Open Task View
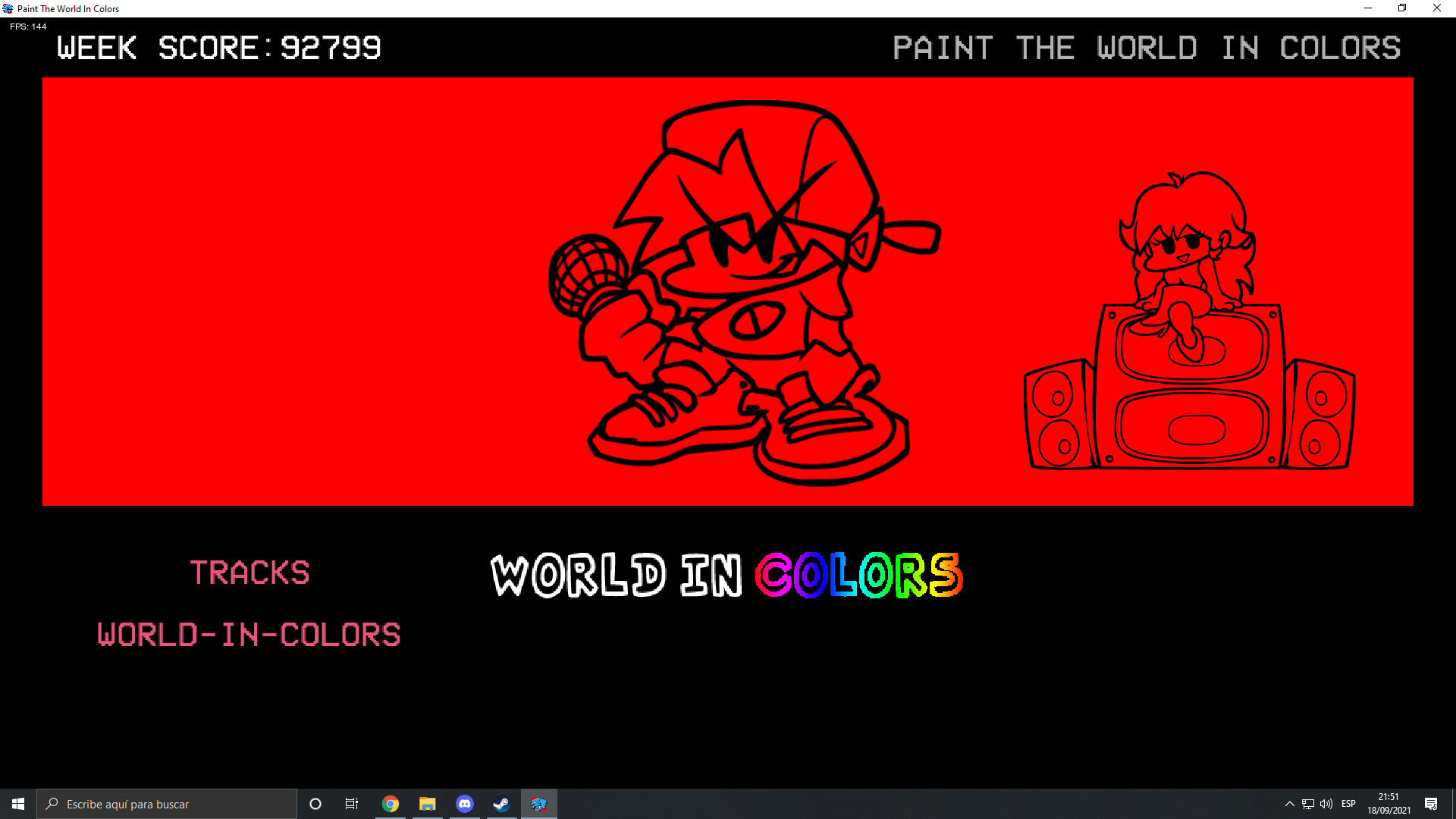 [351, 803]
